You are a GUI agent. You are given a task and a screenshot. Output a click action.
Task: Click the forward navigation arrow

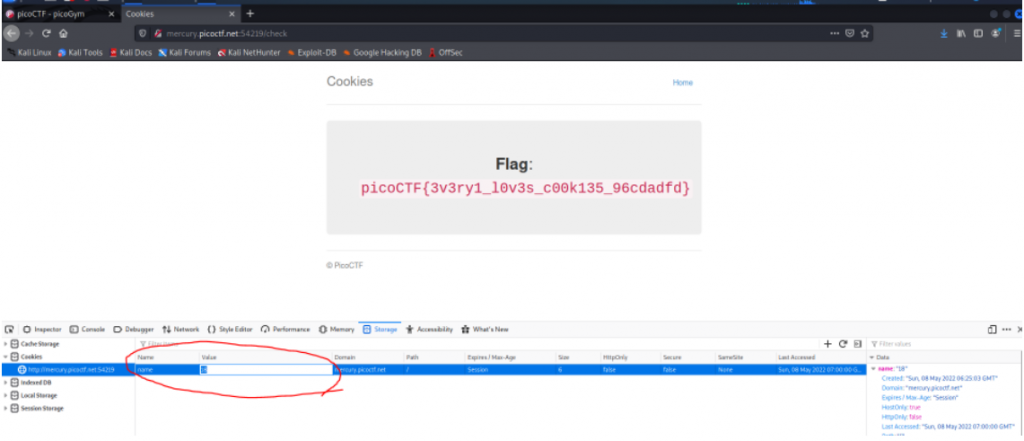pos(29,33)
